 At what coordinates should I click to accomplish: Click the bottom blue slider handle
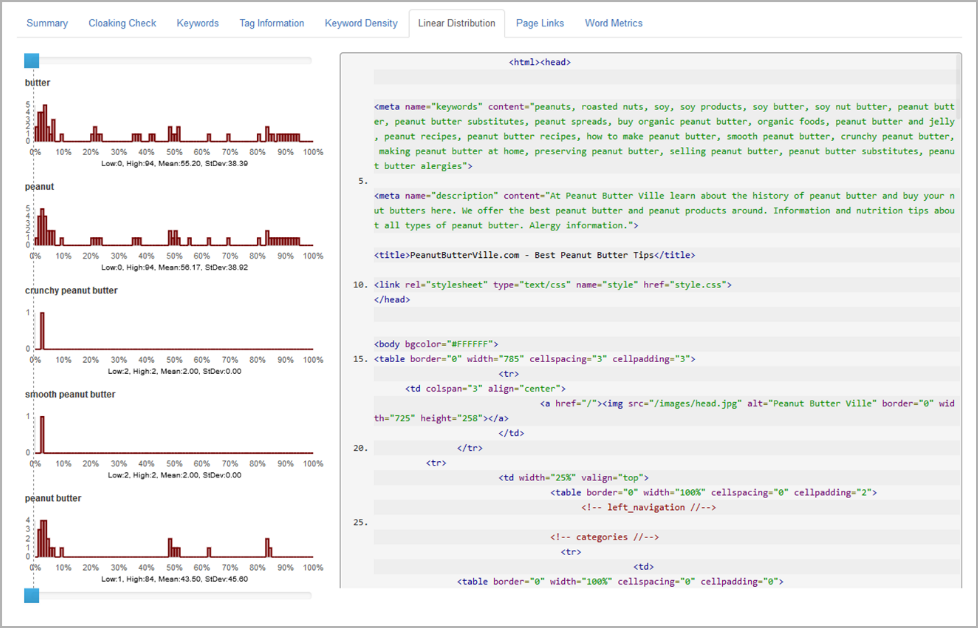[32, 596]
